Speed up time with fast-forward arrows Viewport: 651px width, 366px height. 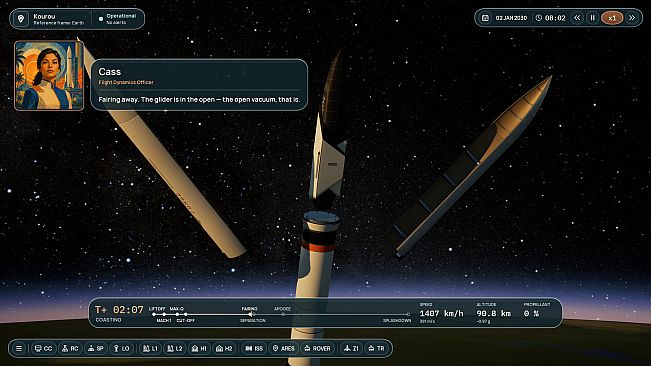pyautogui.click(x=632, y=18)
